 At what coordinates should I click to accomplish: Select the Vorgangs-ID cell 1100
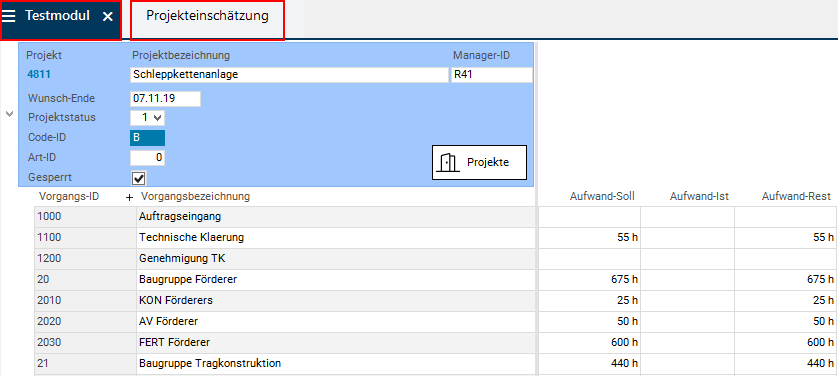coord(86,238)
